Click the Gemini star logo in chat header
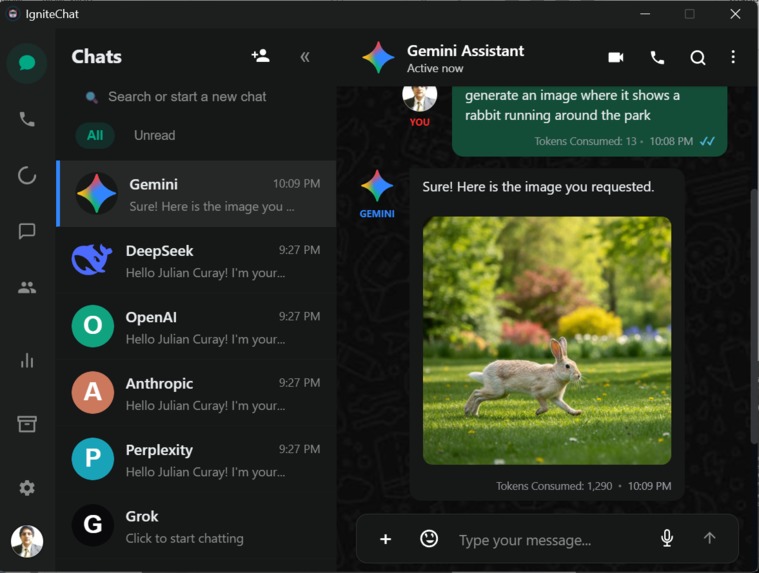This screenshot has width=759, height=573. coord(379,57)
